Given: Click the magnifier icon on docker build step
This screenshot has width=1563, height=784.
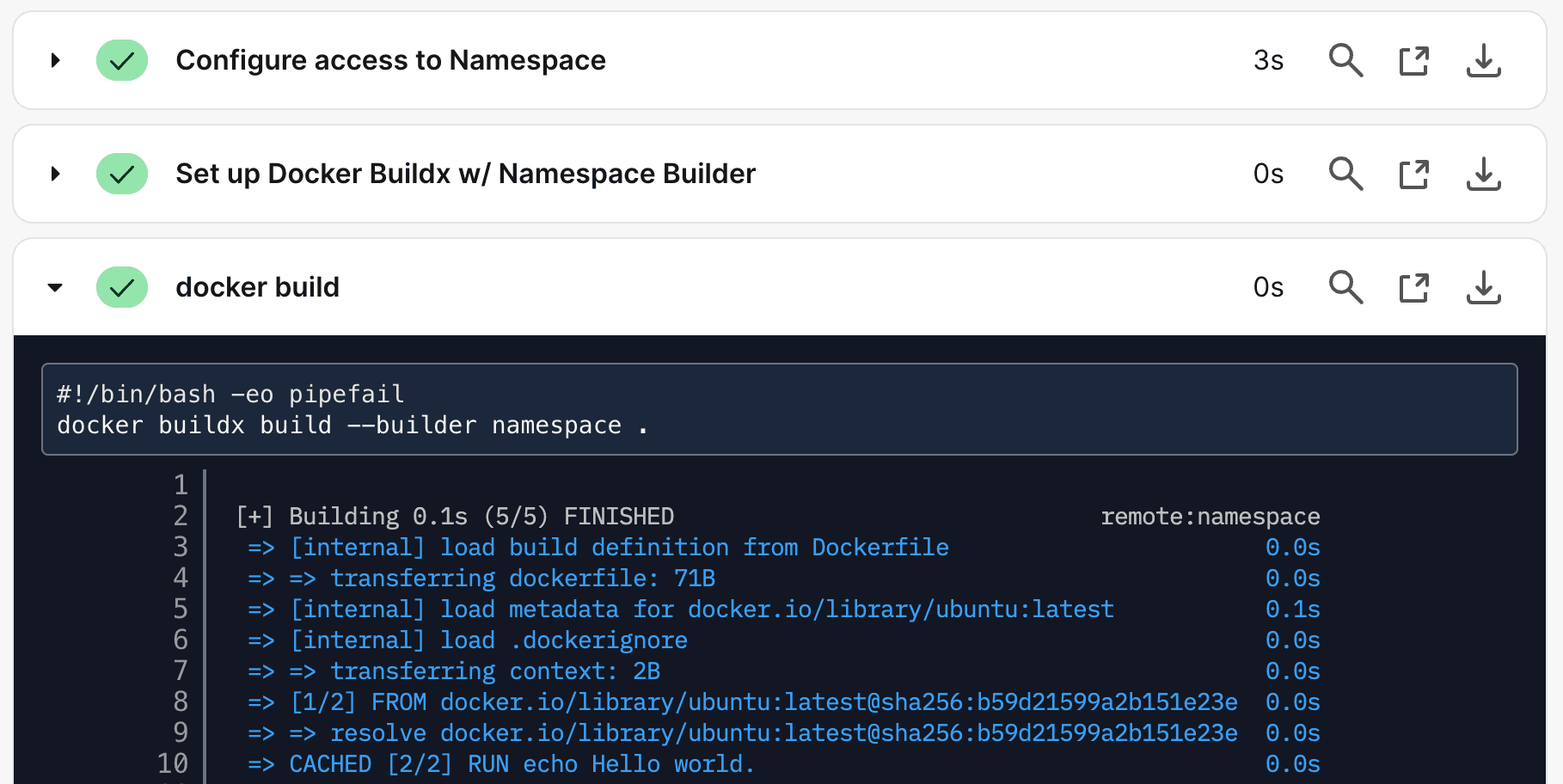Looking at the screenshot, I should 1345,287.
